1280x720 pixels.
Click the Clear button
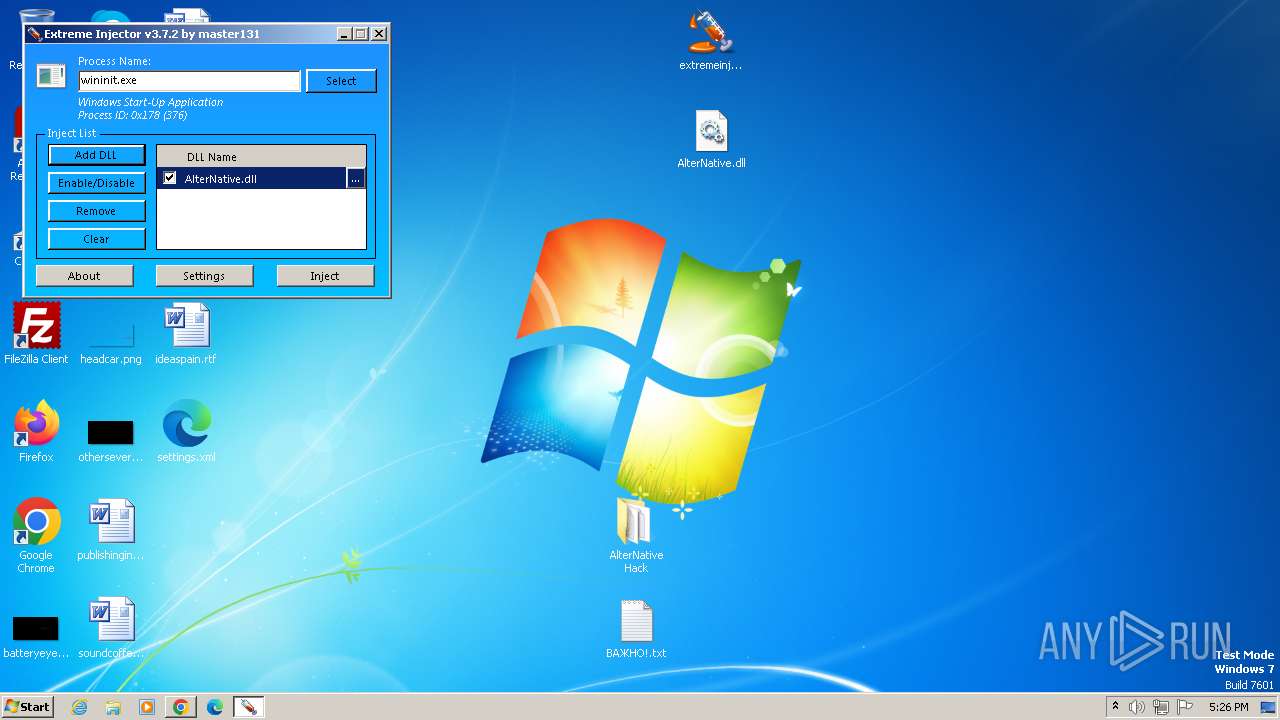point(96,239)
